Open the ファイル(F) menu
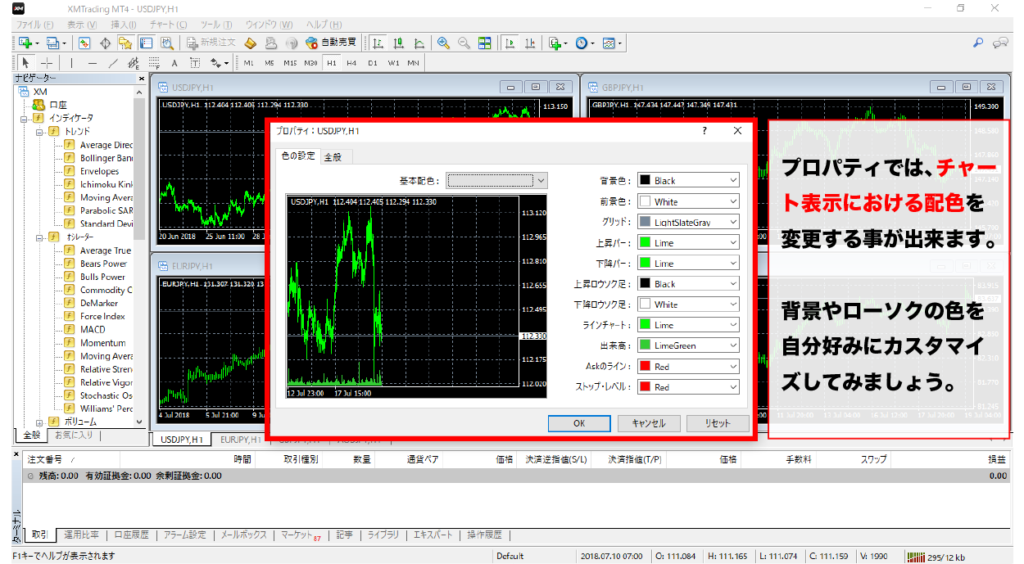The image size is (1024, 564). tap(35, 25)
